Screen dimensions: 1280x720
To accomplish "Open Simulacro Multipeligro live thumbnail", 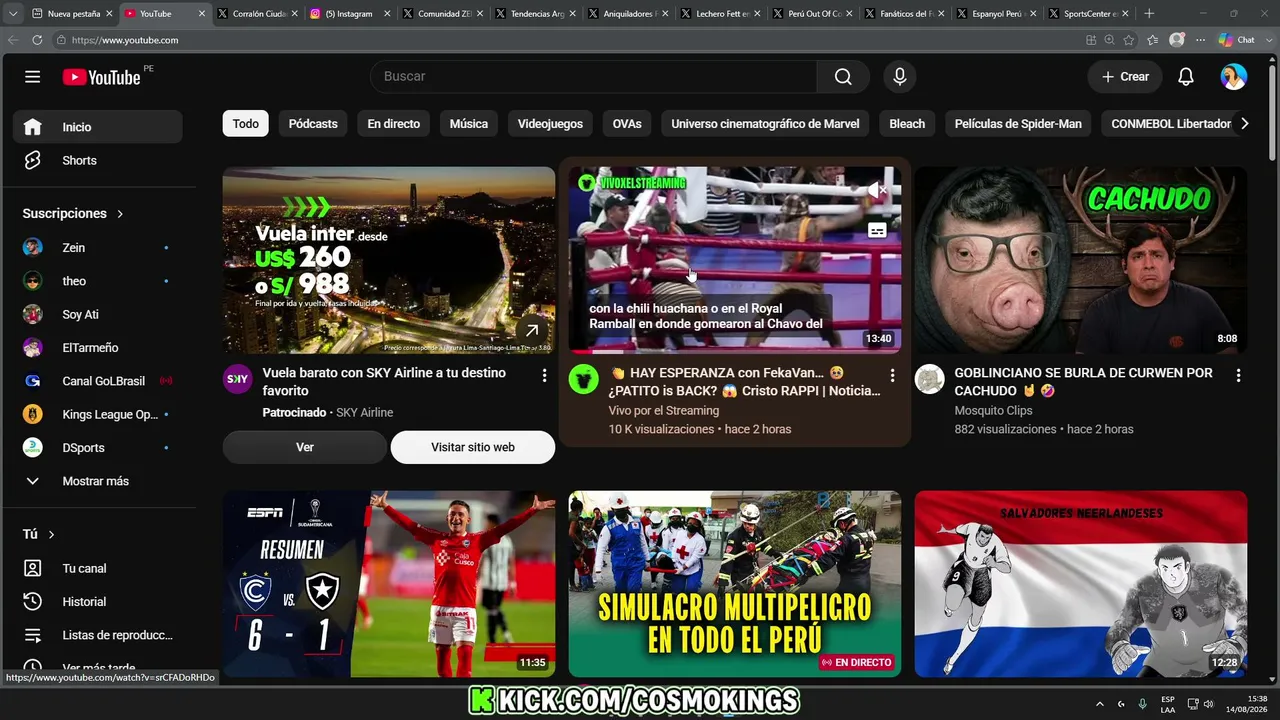I will [735, 584].
